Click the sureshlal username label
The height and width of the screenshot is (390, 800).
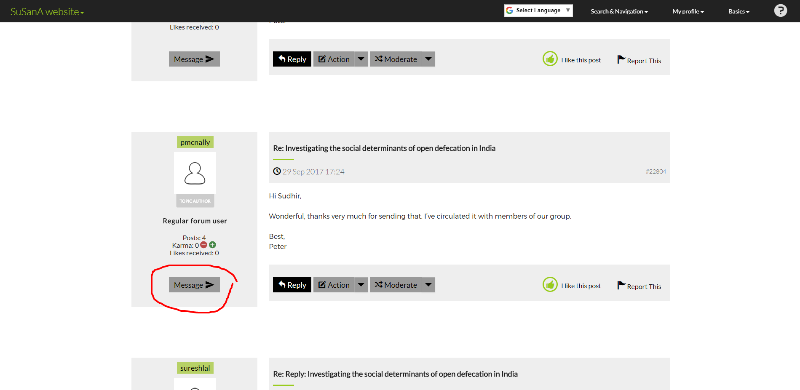pos(195,368)
